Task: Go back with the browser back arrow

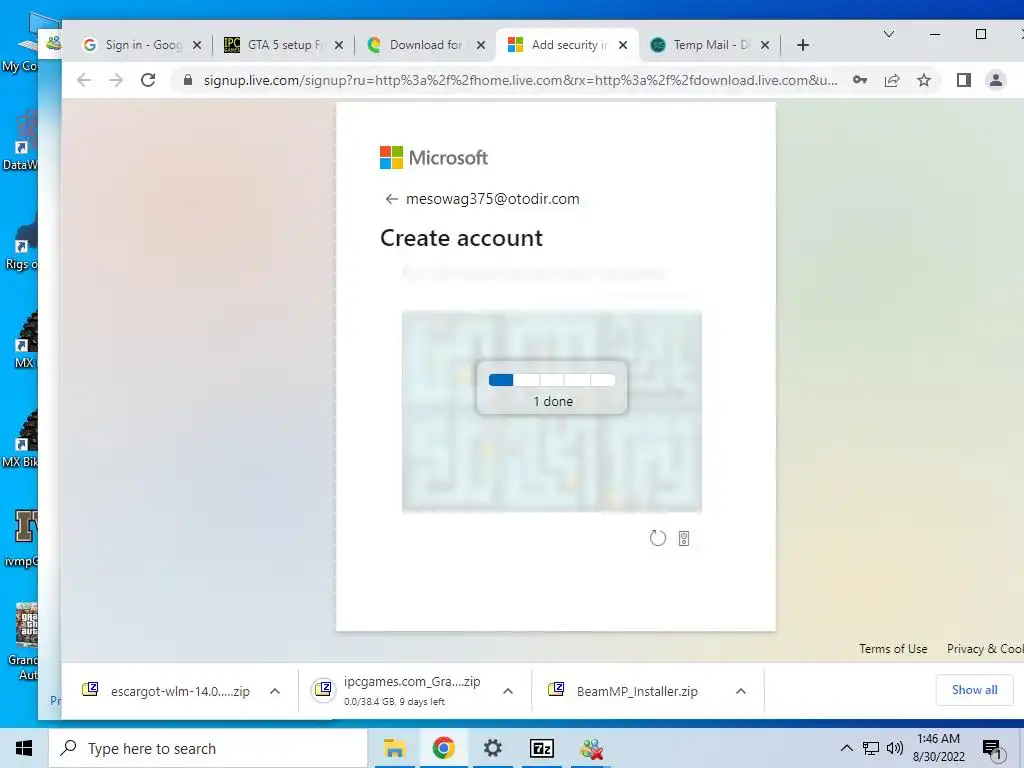Action: [x=84, y=80]
